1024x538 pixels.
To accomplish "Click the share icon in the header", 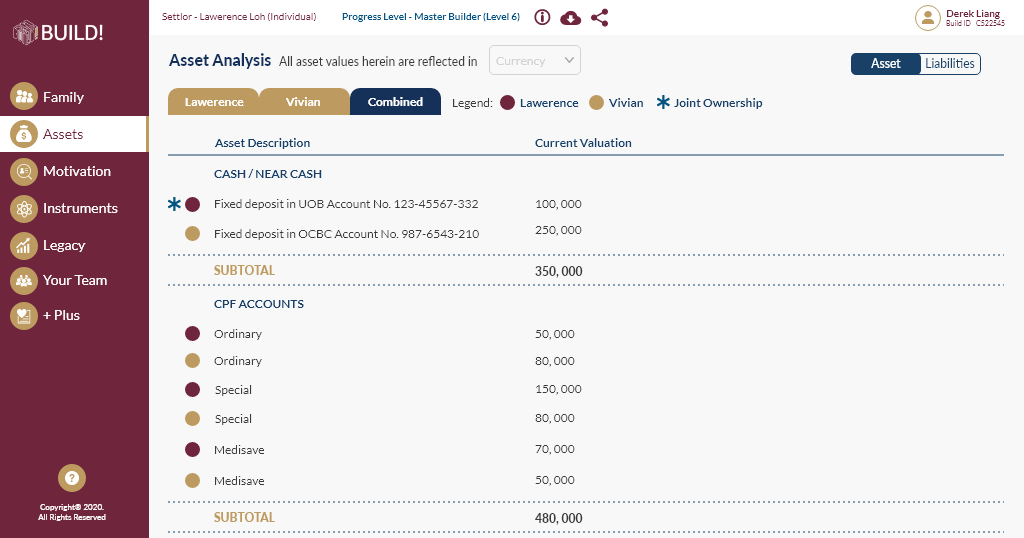I will pos(600,17).
